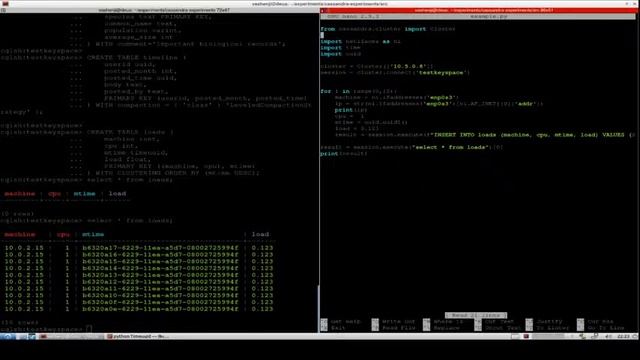The image size is (640, 360).
Task: Click the nano 'Read 21 lines' status message
Action: pos(476,316)
